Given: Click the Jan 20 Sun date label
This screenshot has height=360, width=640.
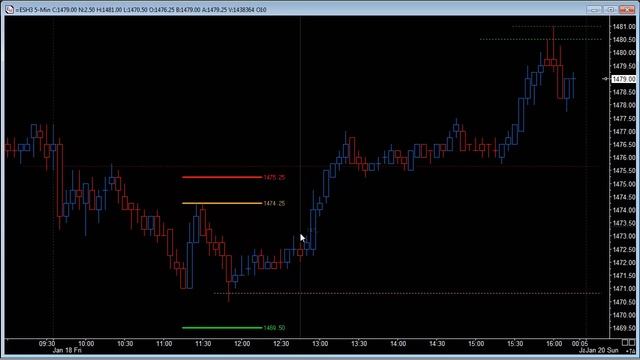Looking at the screenshot, I should 602,351.
